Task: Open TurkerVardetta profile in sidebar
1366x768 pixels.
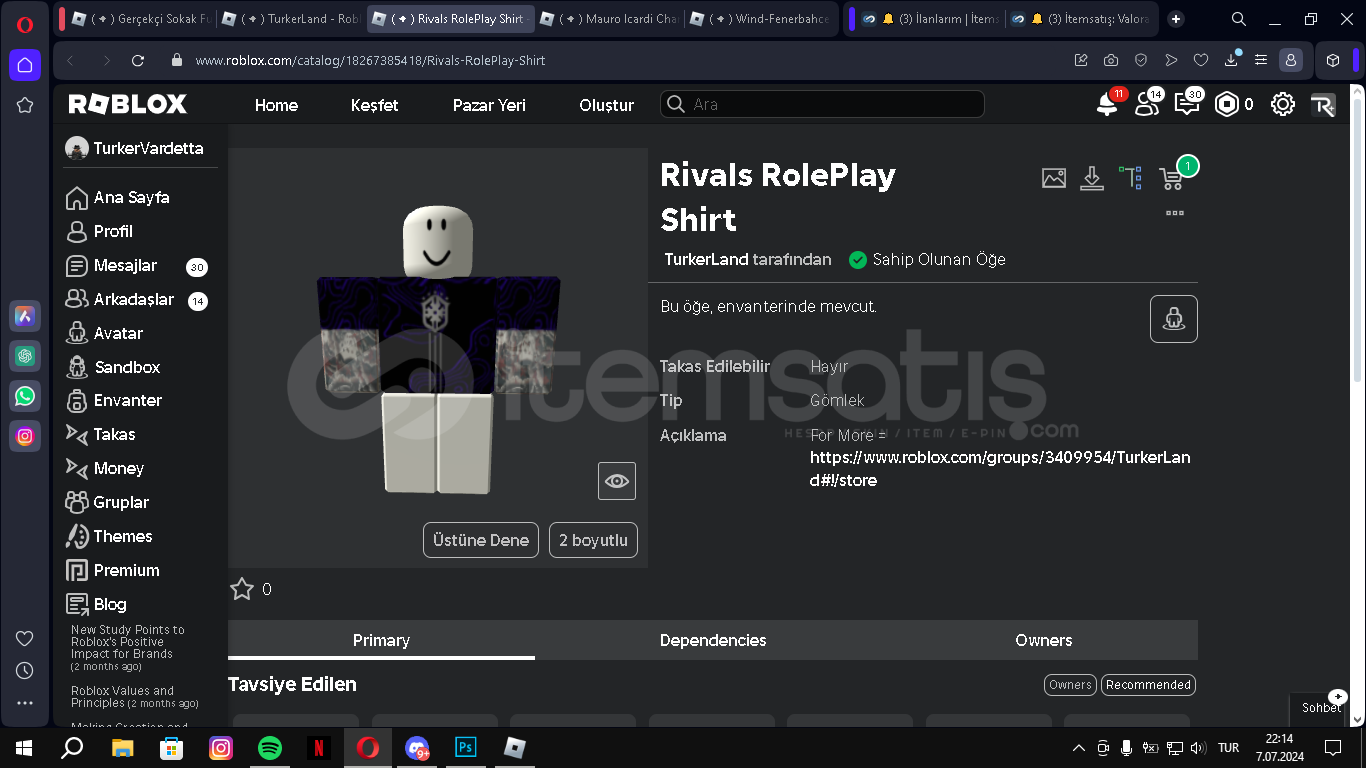Action: (x=134, y=148)
